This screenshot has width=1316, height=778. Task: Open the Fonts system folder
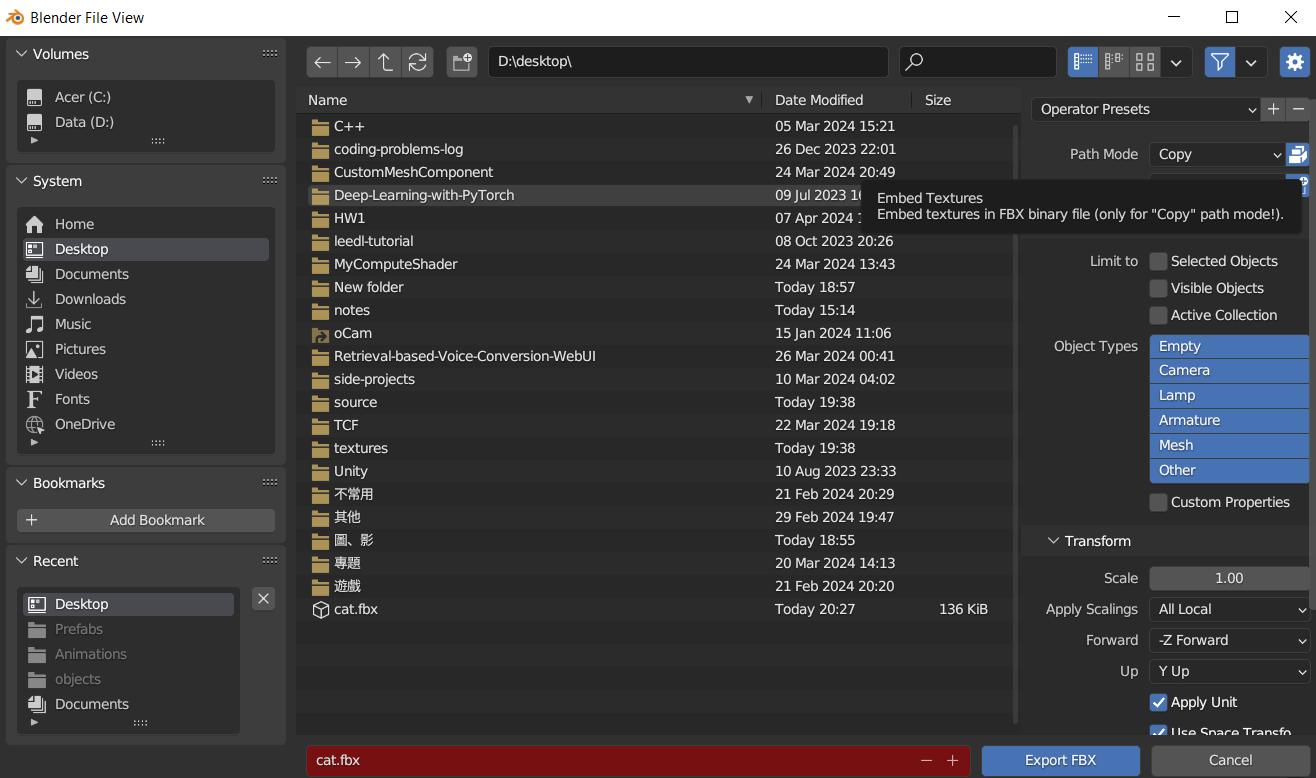coord(145,399)
